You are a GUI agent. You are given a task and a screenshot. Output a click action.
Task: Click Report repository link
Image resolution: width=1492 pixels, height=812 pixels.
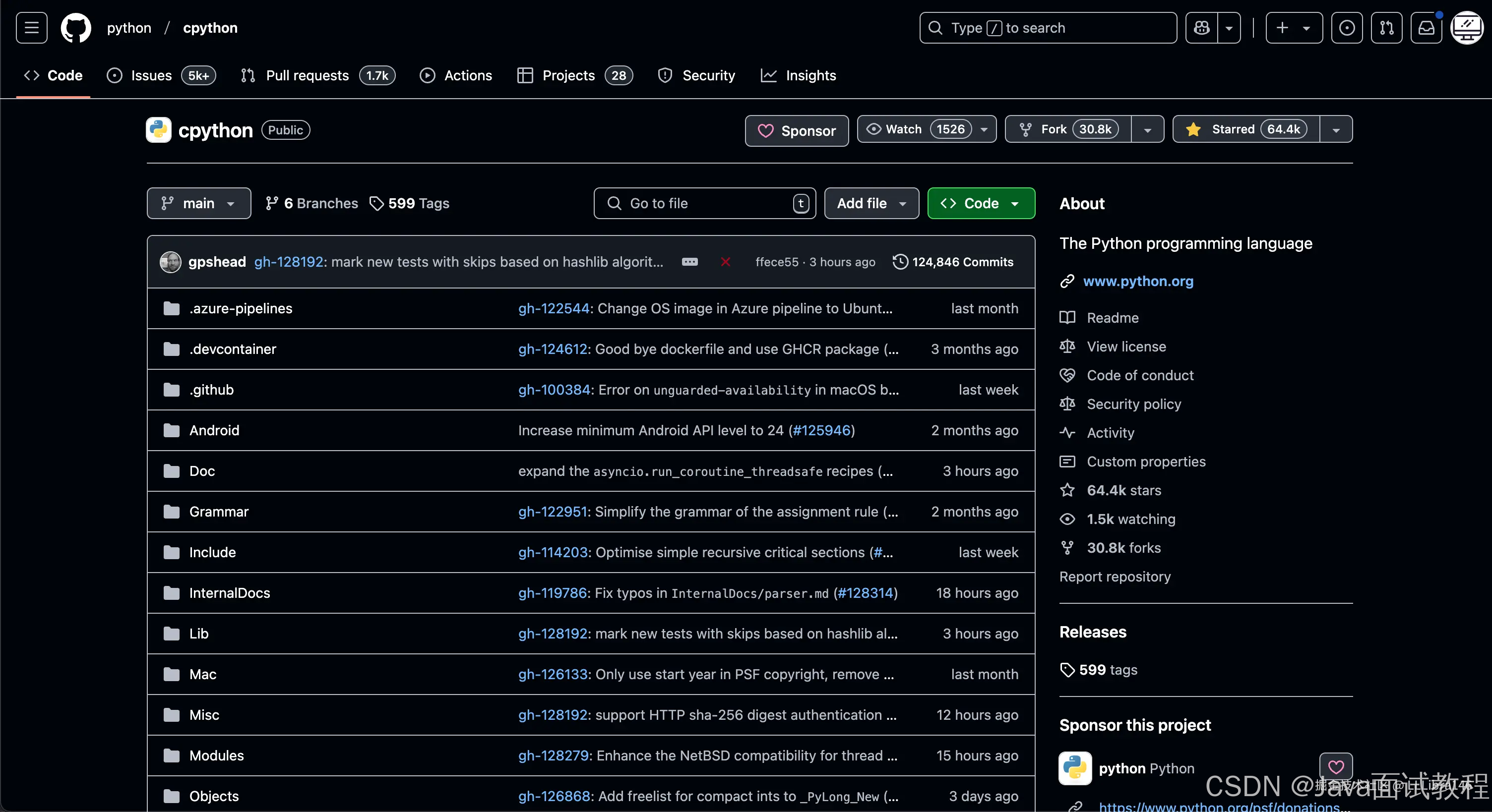point(1115,577)
